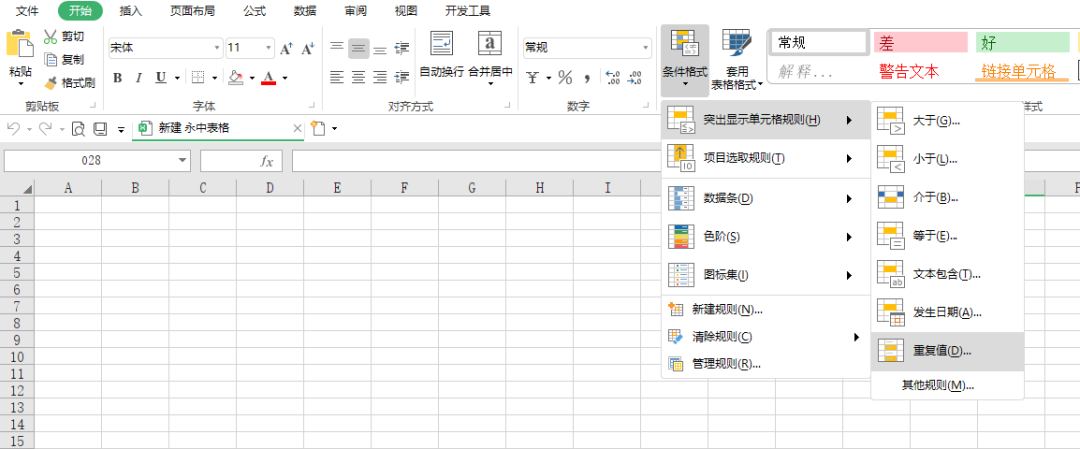This screenshot has width=1080, height=449.
Task: Toggle underline formatting
Action: [x=161, y=78]
